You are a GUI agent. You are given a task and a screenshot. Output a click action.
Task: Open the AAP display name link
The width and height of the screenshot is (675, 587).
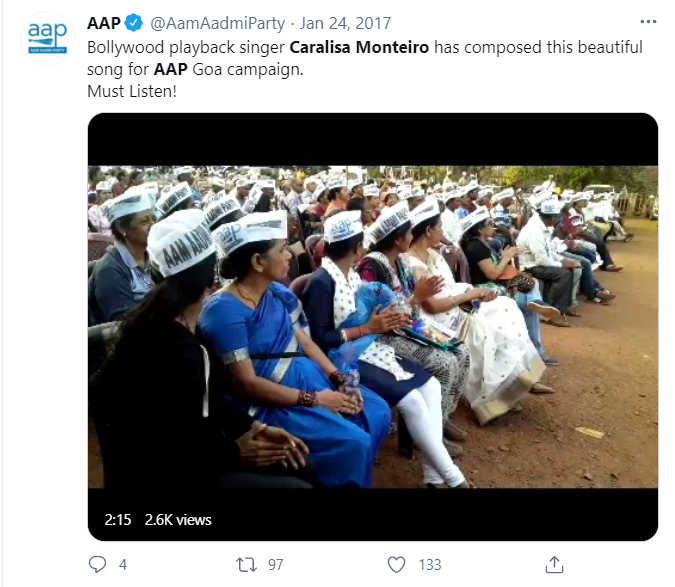105,23
